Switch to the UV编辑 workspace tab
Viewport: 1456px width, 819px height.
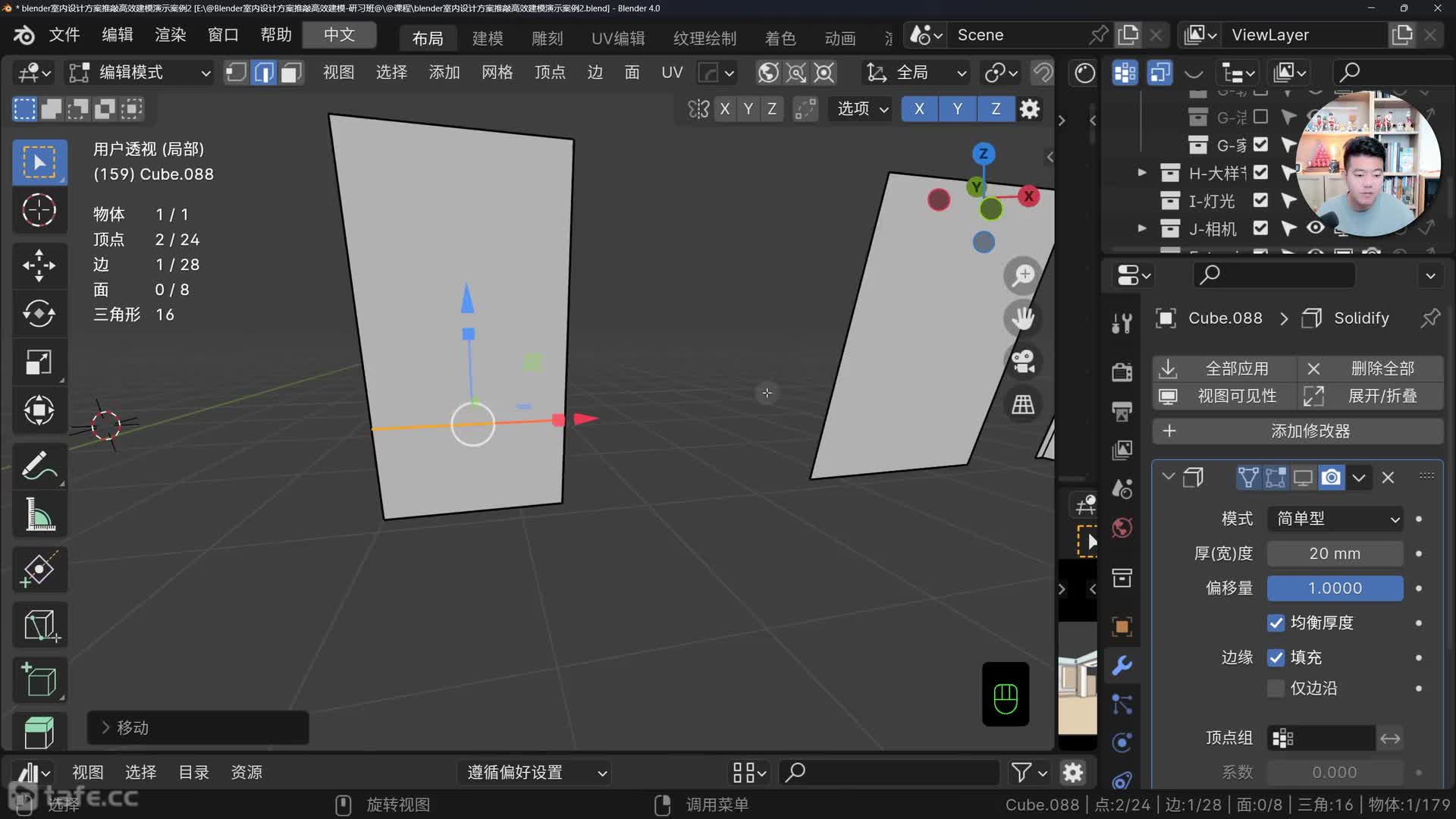click(x=617, y=38)
